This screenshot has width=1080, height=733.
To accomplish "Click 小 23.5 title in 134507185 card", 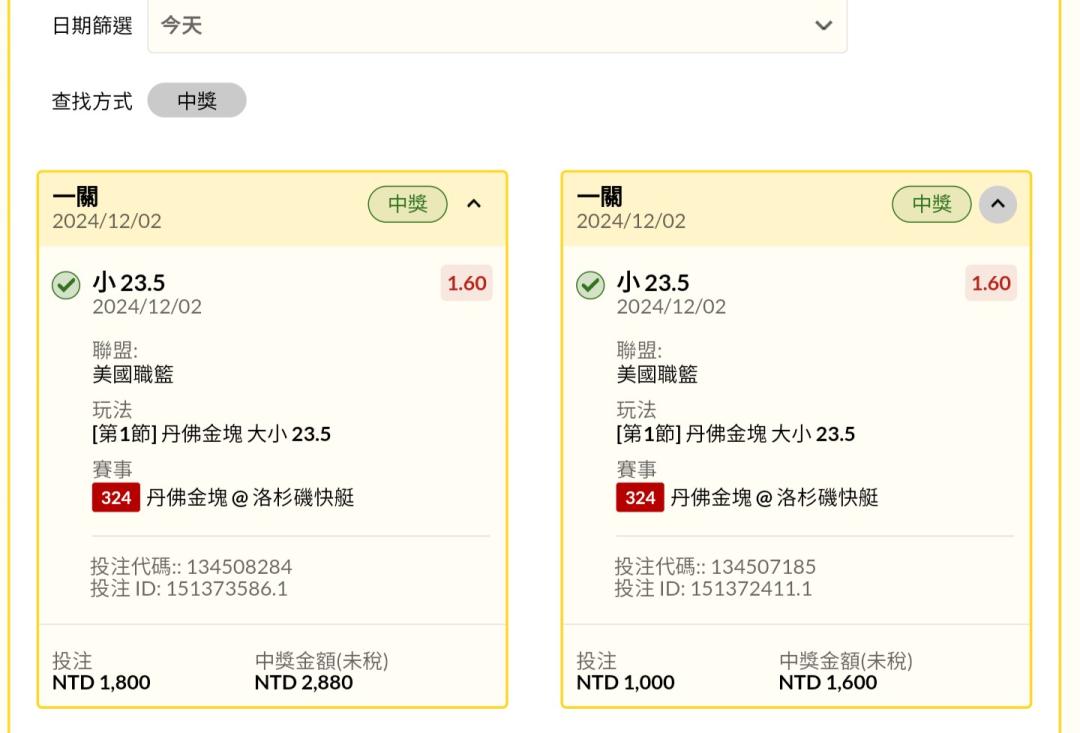I will (x=653, y=282).
